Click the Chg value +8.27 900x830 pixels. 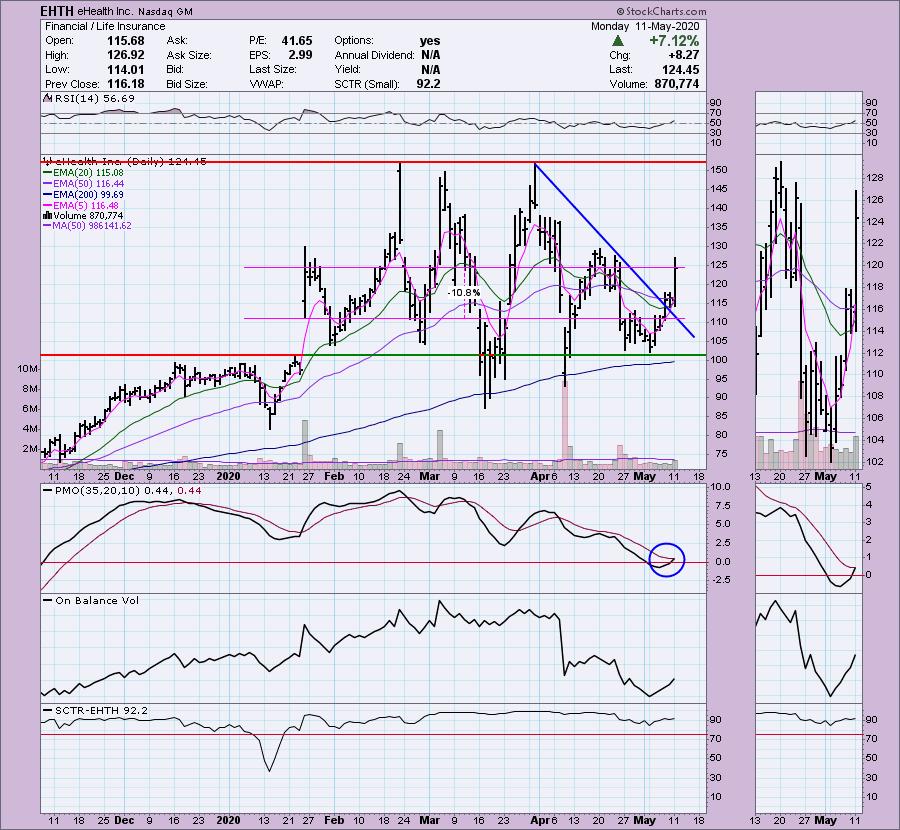684,55
